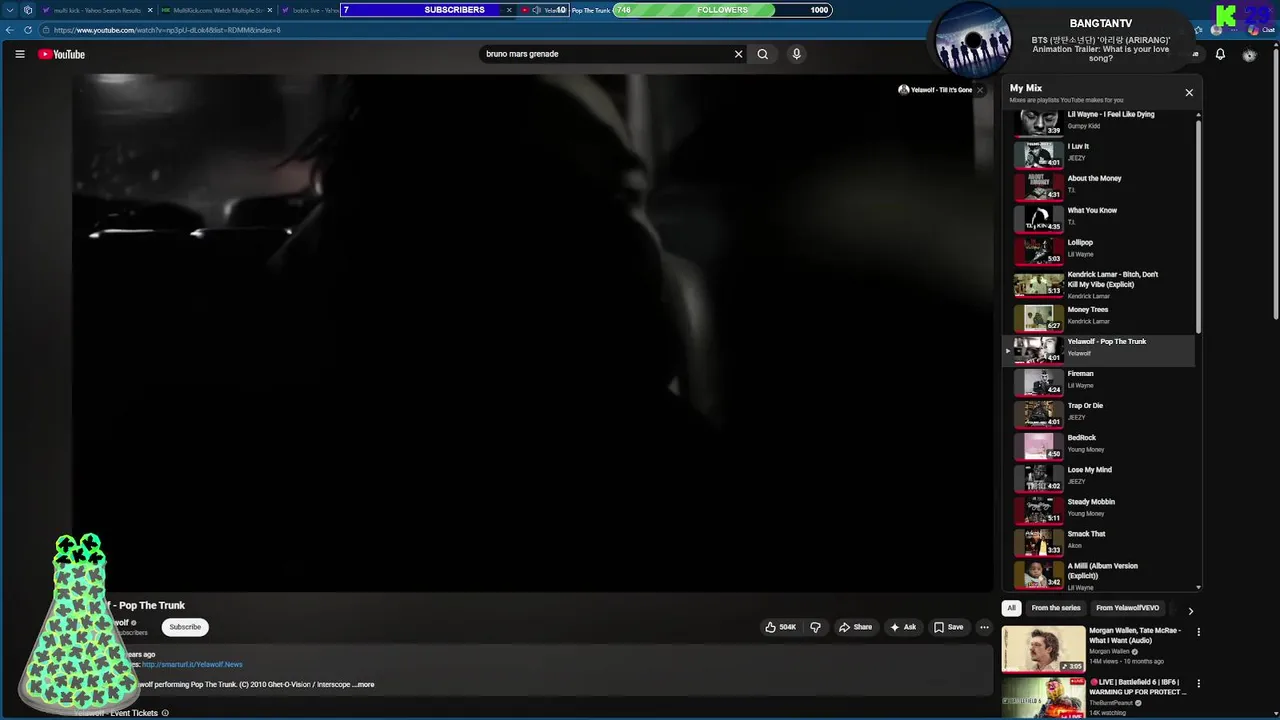Image resolution: width=1280 pixels, height=720 pixels.
Task: Select From YelawolfVEVO filter chip
Action: (1128, 608)
